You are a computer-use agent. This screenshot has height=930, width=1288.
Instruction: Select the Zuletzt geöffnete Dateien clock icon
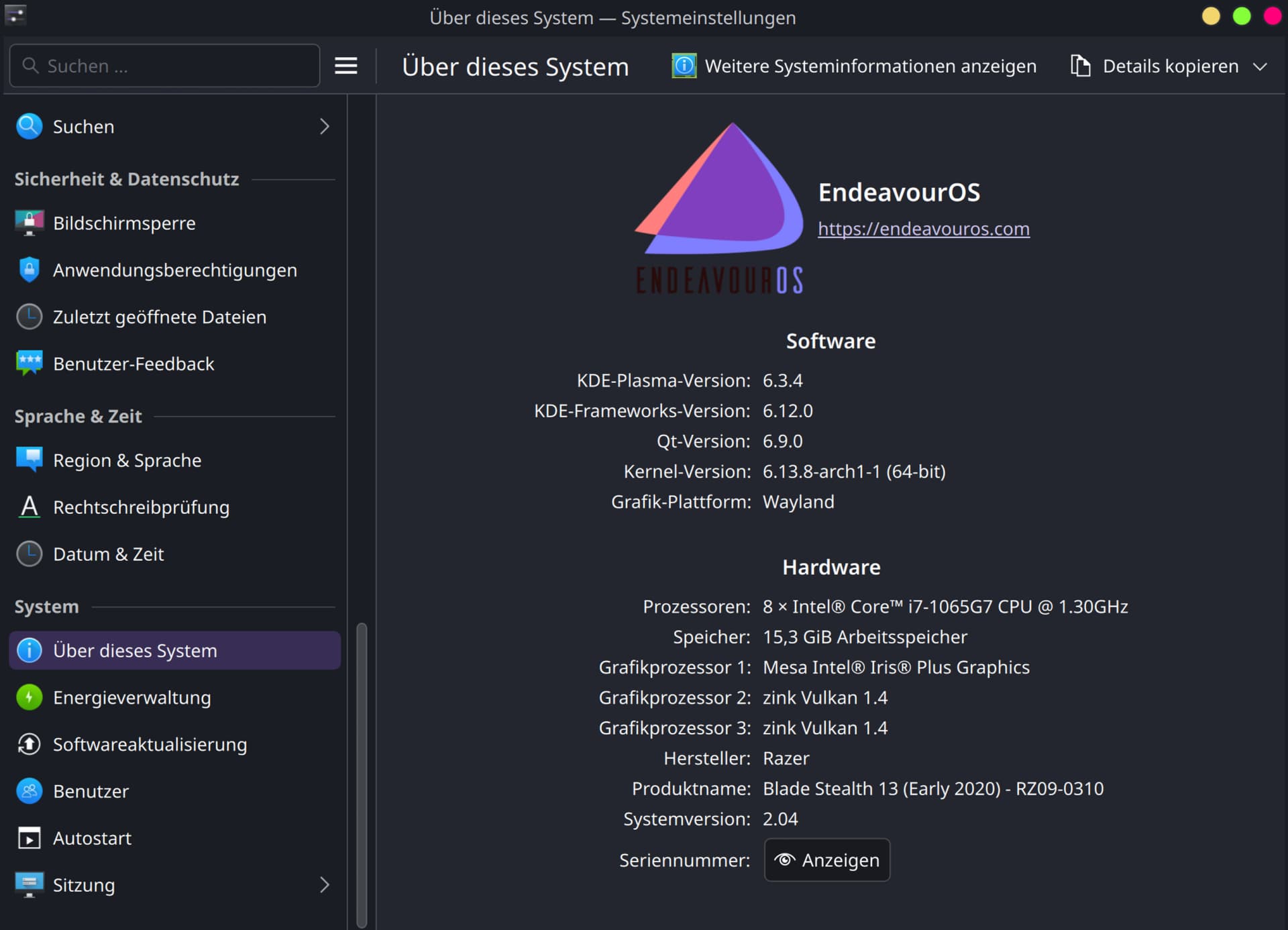(x=29, y=317)
